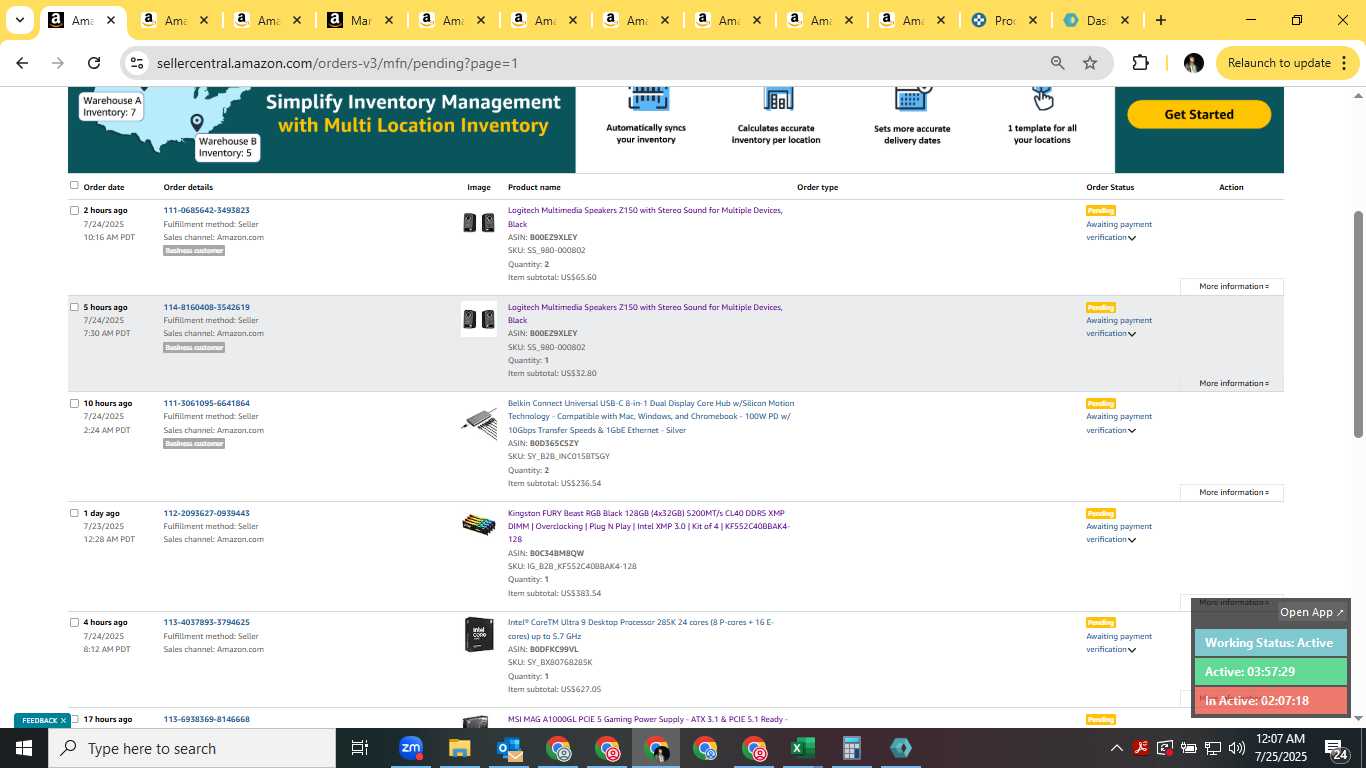Open Belkin Connect Universal USB-C hub link
Image resolution: width=1366 pixels, height=768 pixels.
pyautogui.click(x=651, y=416)
